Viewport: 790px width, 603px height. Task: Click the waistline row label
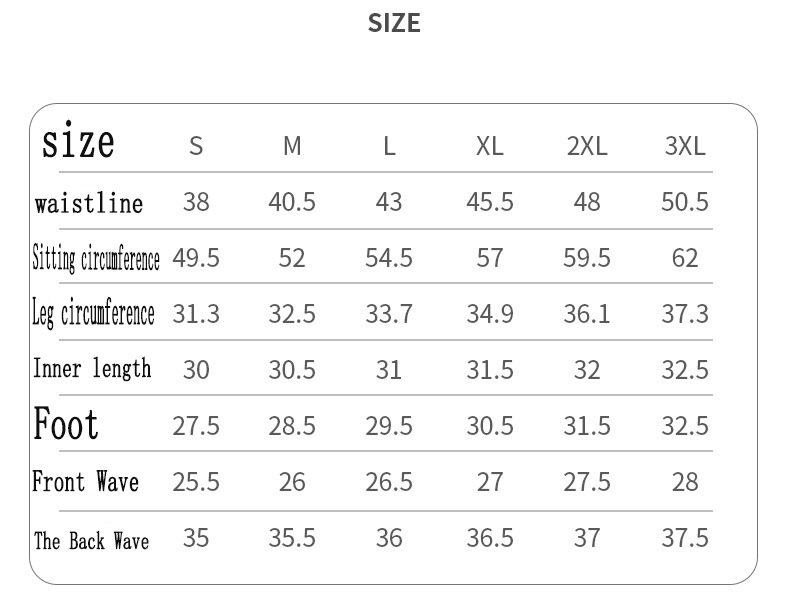[x=89, y=204]
